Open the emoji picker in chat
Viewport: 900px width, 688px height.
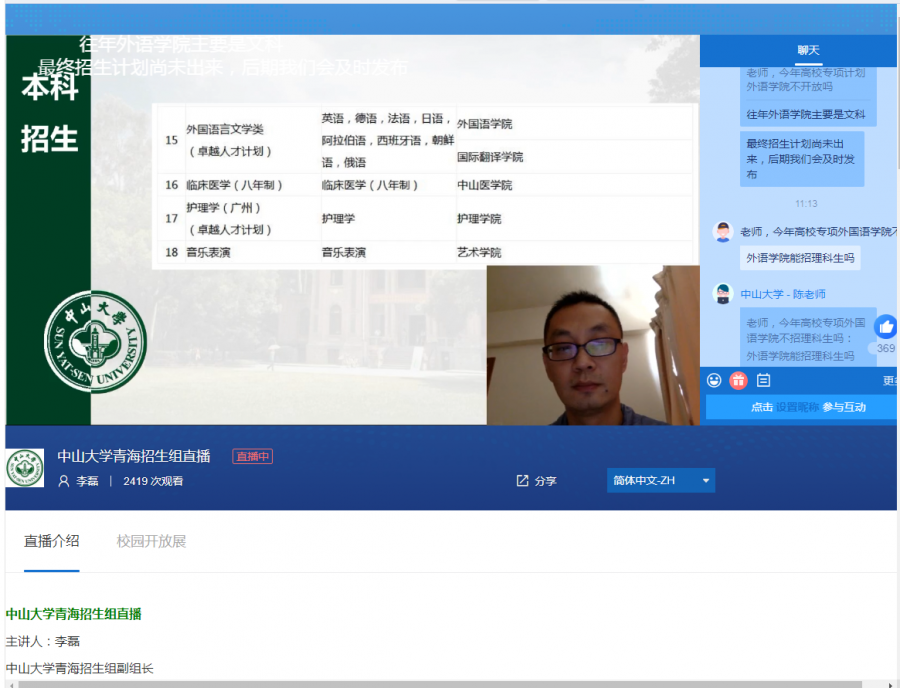coord(714,380)
